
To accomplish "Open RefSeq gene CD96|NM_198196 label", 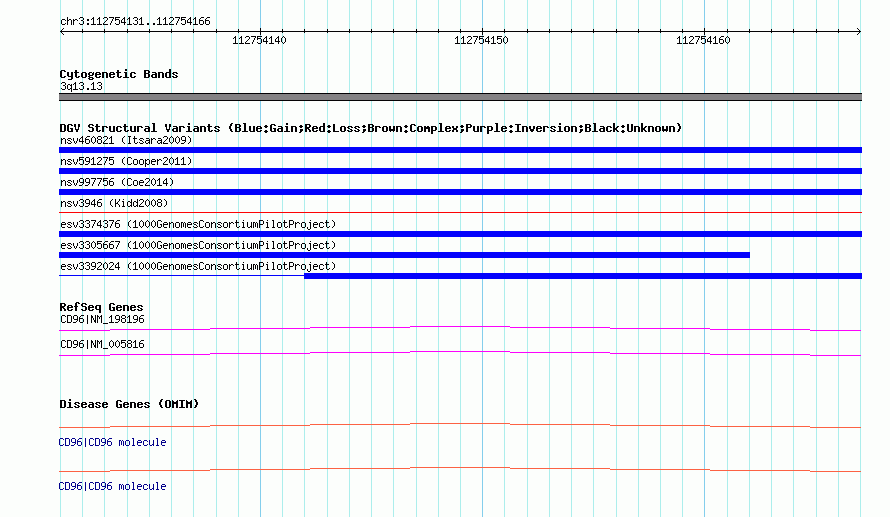I will click(x=102, y=320).
